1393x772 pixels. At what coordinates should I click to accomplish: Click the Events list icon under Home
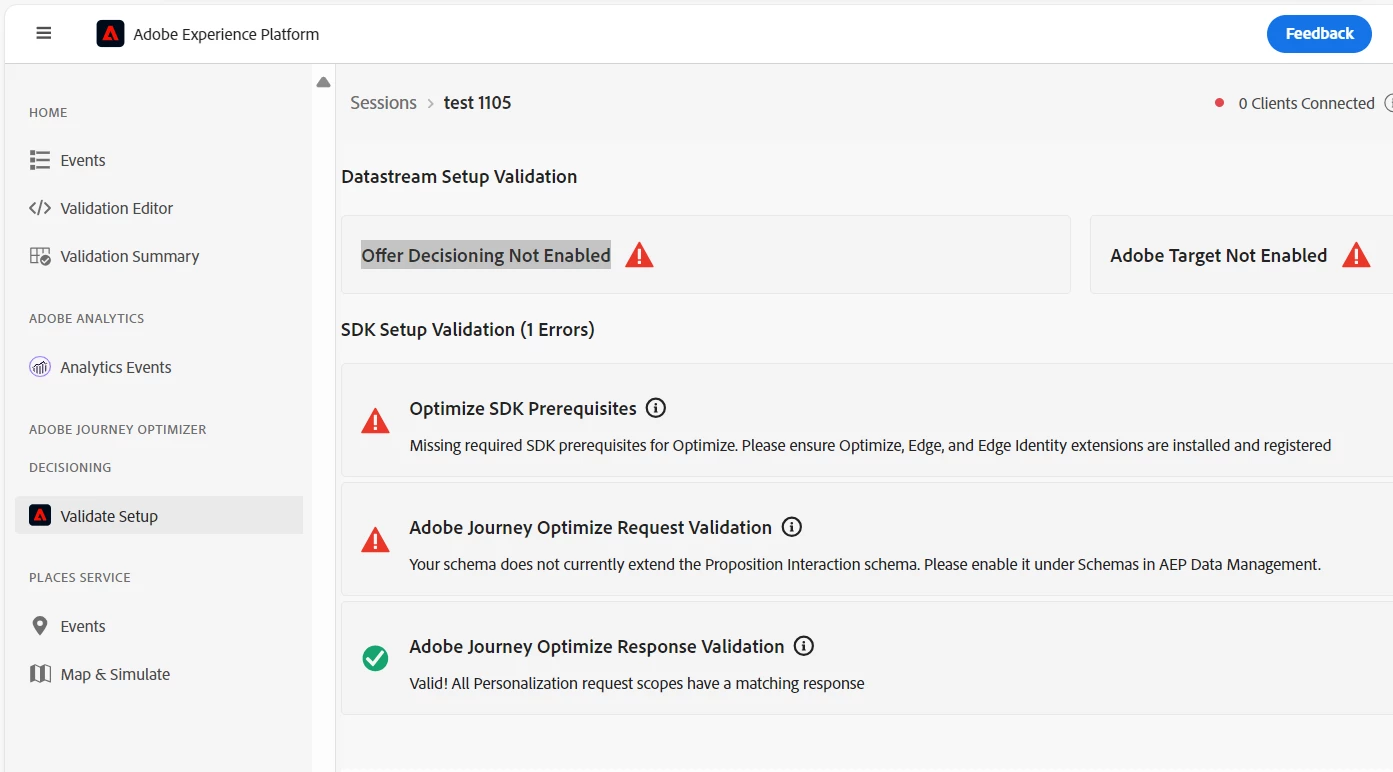[40, 160]
